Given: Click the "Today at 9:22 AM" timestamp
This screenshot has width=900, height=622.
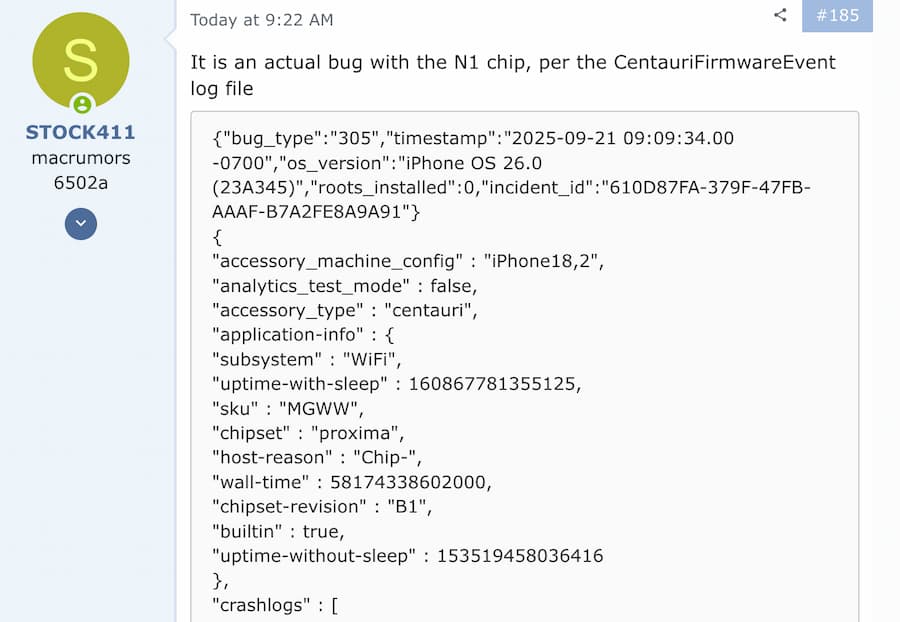Looking at the screenshot, I should point(262,20).
